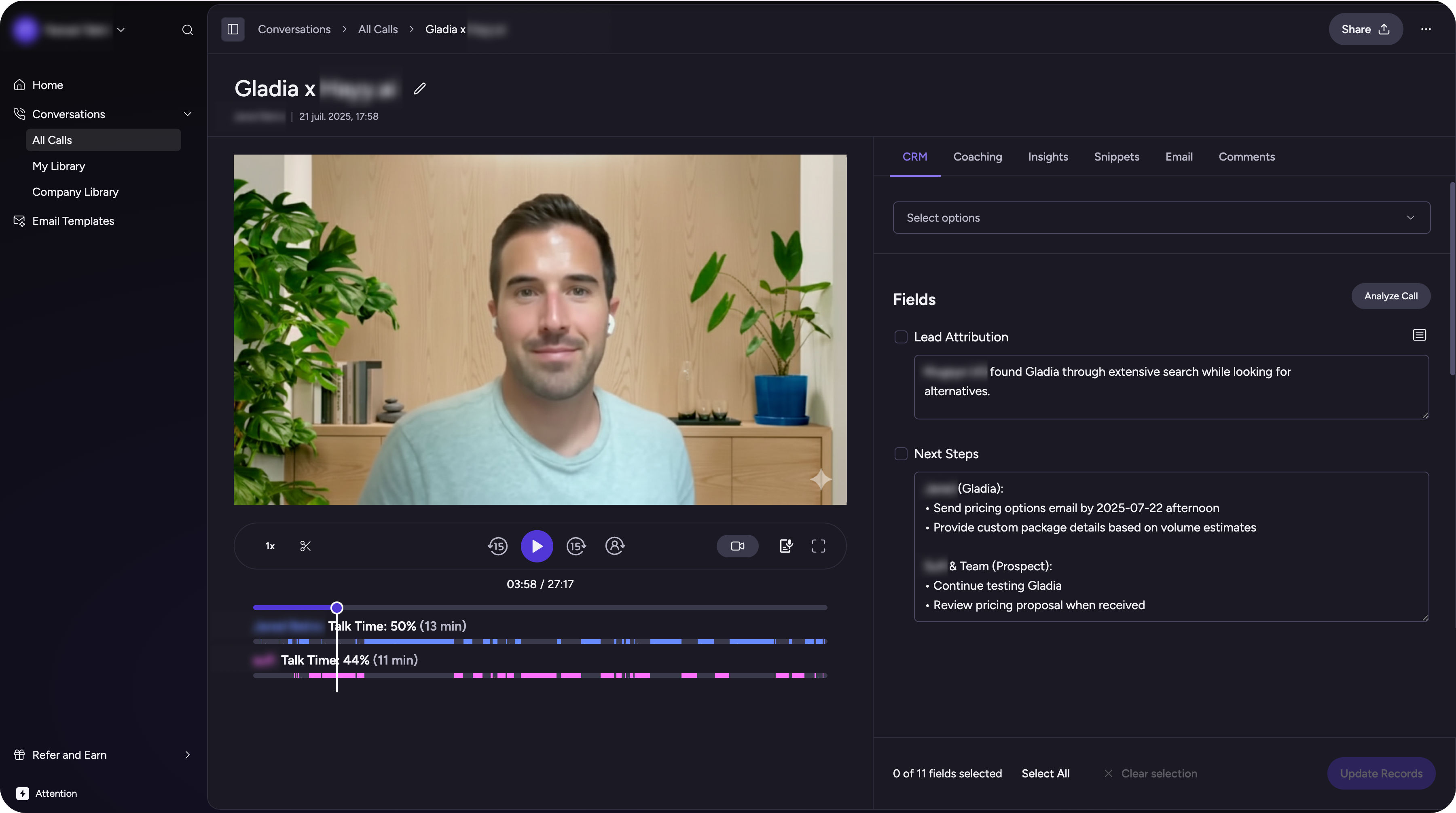The height and width of the screenshot is (813, 1456).
Task: Rewind 15 seconds in the recording
Action: [497, 546]
